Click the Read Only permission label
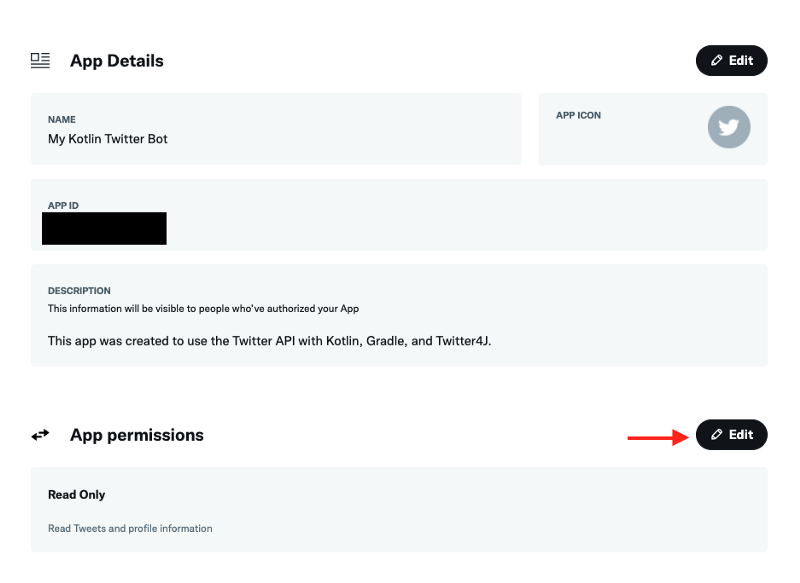 tap(77, 495)
